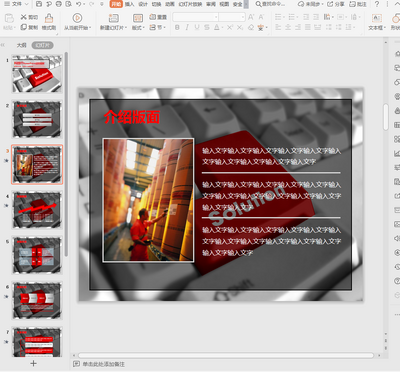
Task: Toggle distributed text alignment
Action: pyautogui.click(x=318, y=27)
